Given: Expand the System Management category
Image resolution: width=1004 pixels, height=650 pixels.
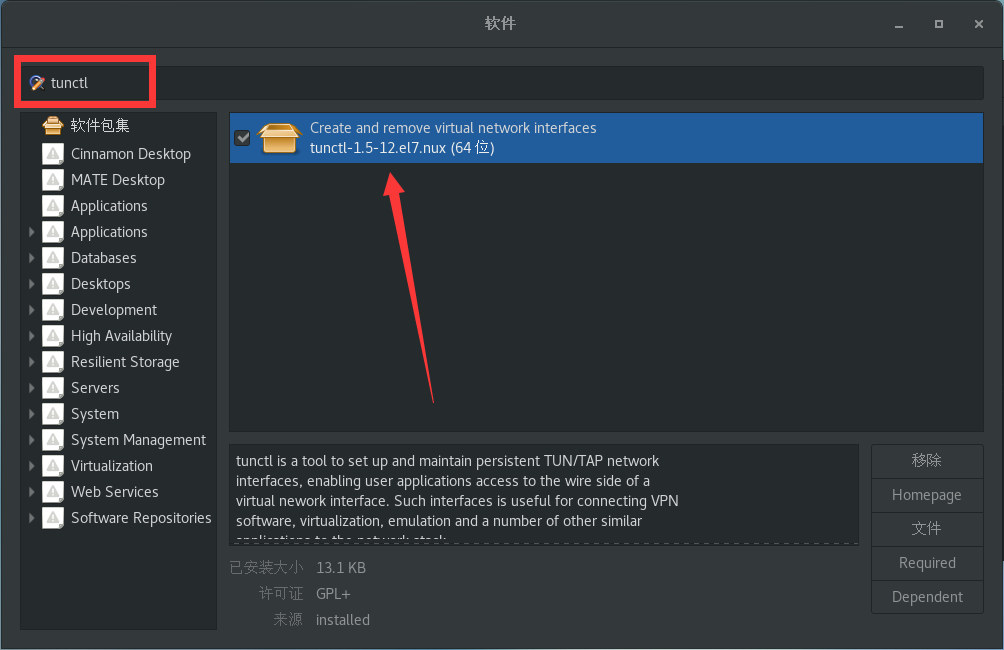Looking at the screenshot, I should tap(33, 440).
